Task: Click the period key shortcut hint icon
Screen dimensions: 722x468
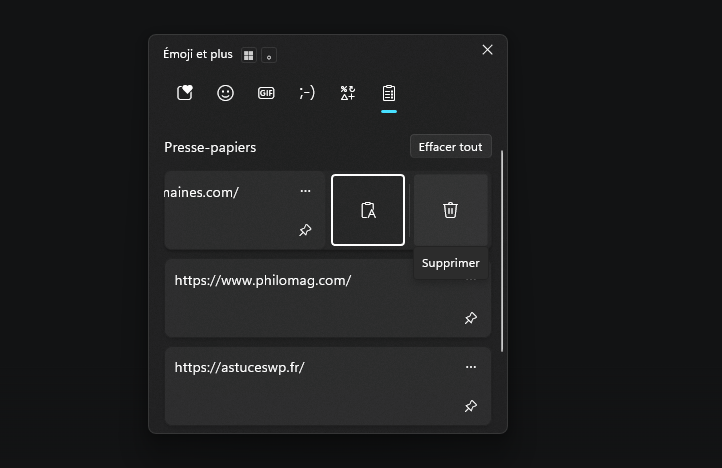Action: (269, 55)
